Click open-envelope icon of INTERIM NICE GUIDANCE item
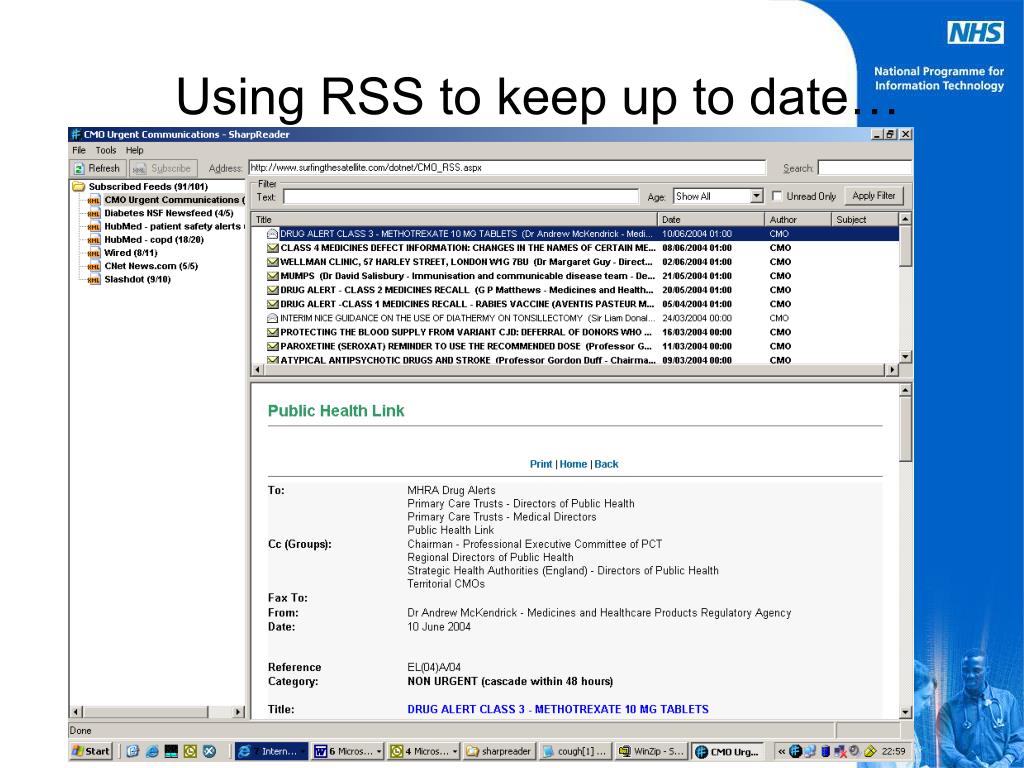The width and height of the screenshot is (1024, 768). pos(272,318)
